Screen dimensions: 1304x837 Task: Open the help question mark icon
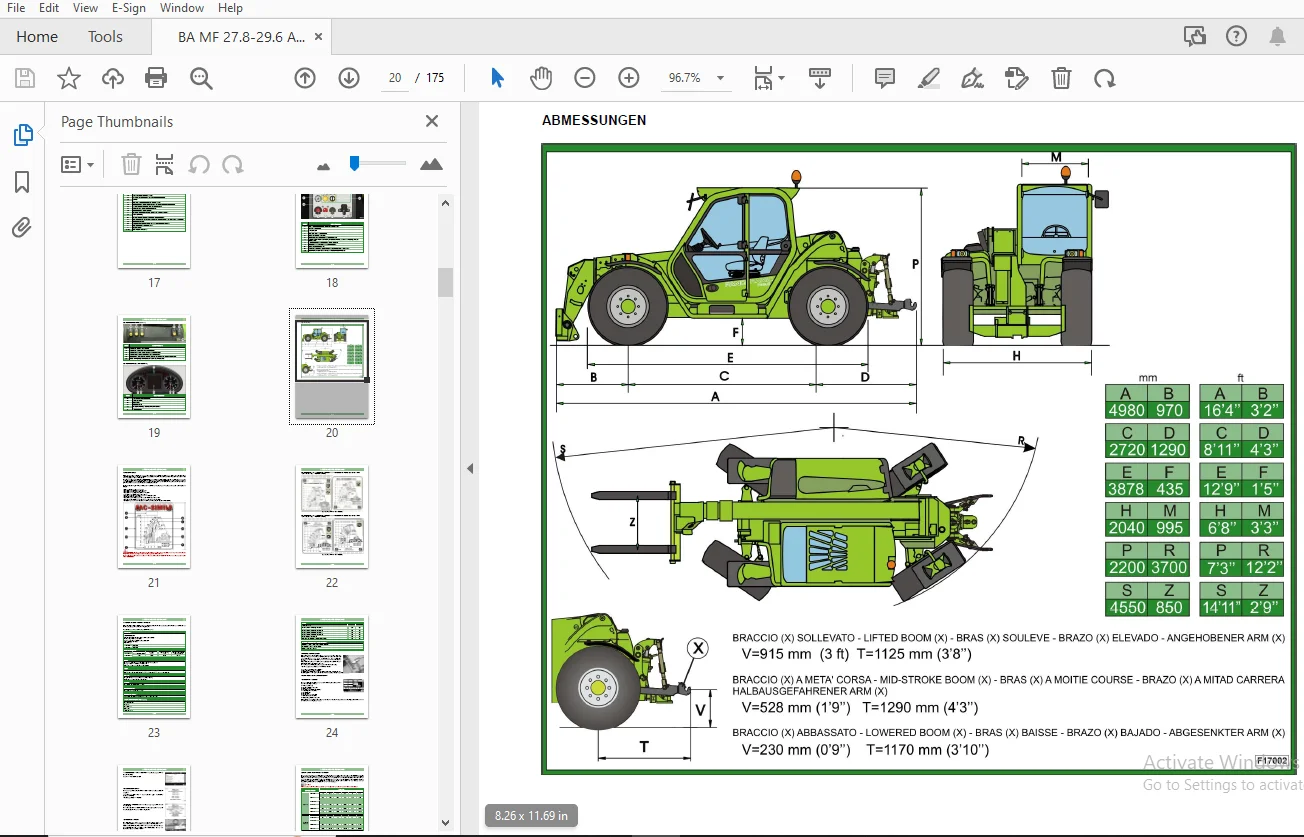point(1236,37)
